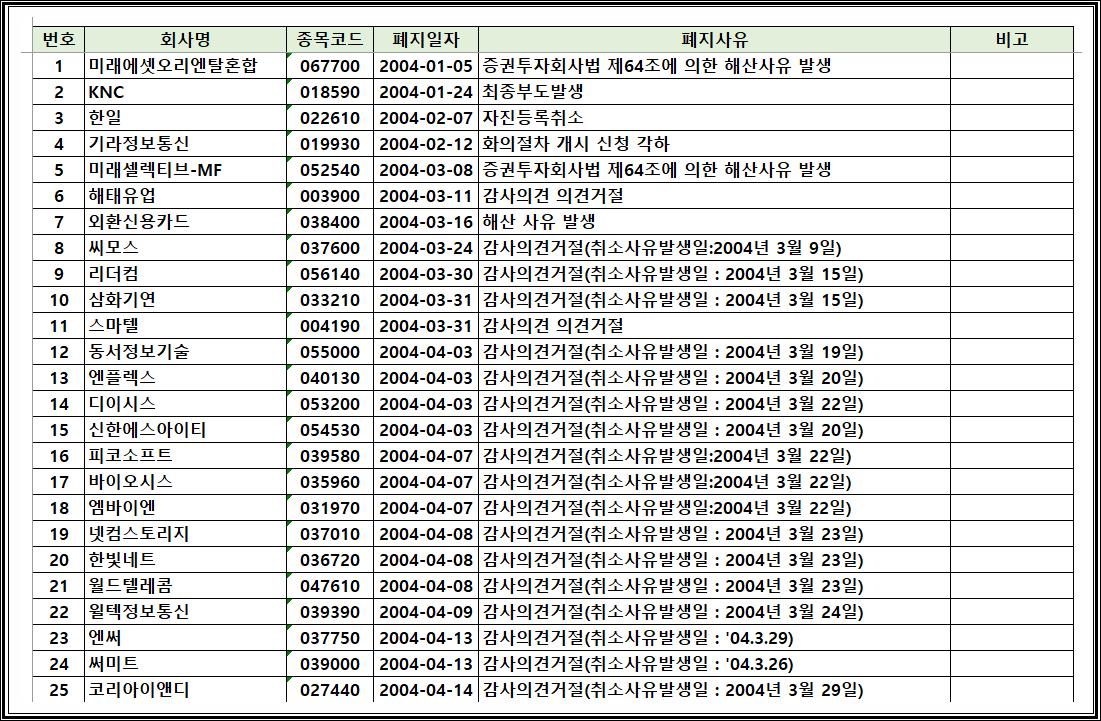
Task: Select 써미트 reason mentioning '04.3.26
Action: click(715, 663)
